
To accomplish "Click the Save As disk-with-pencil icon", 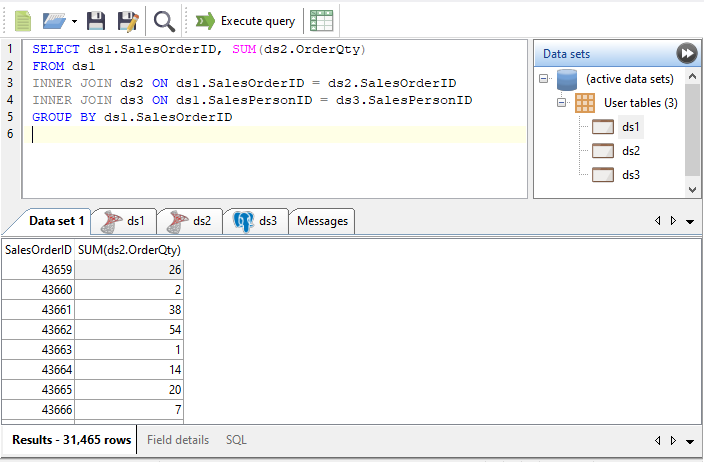I will (127, 20).
